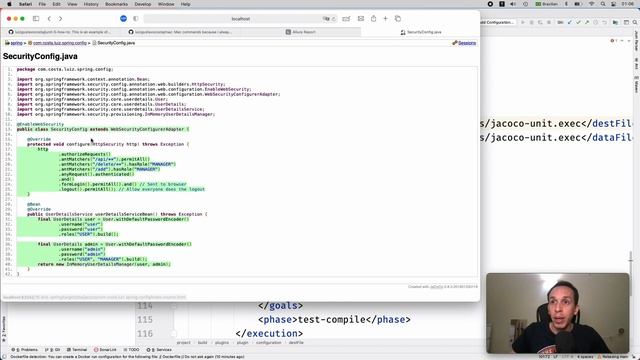Click the SecurityConfig.java page heading
This screenshot has height=360, width=640.
click(x=40, y=56)
